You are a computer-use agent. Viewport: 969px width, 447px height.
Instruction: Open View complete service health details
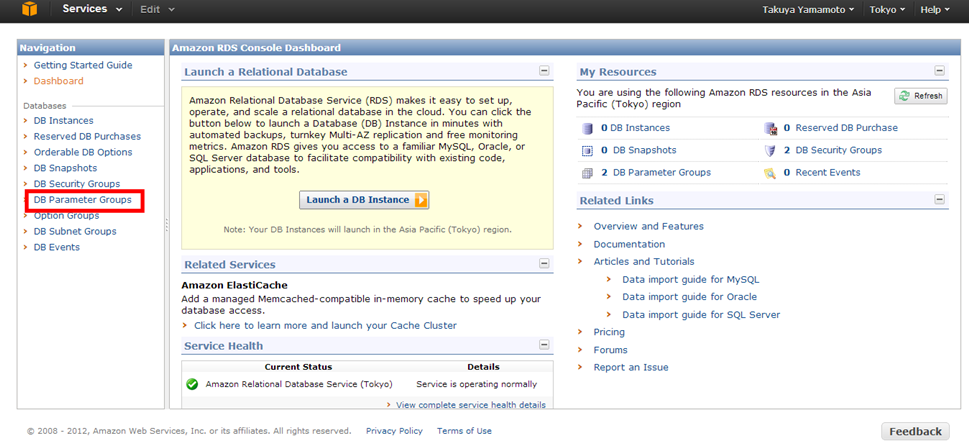pyautogui.click(x=471, y=405)
